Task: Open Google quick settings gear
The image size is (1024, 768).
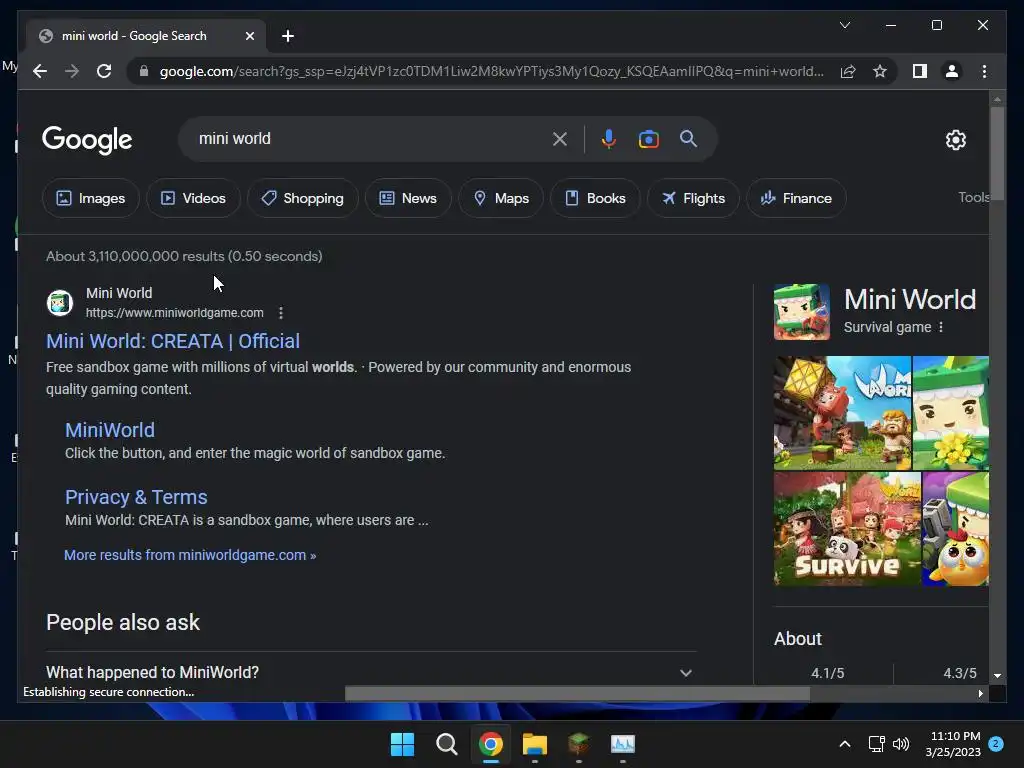Action: coord(955,139)
